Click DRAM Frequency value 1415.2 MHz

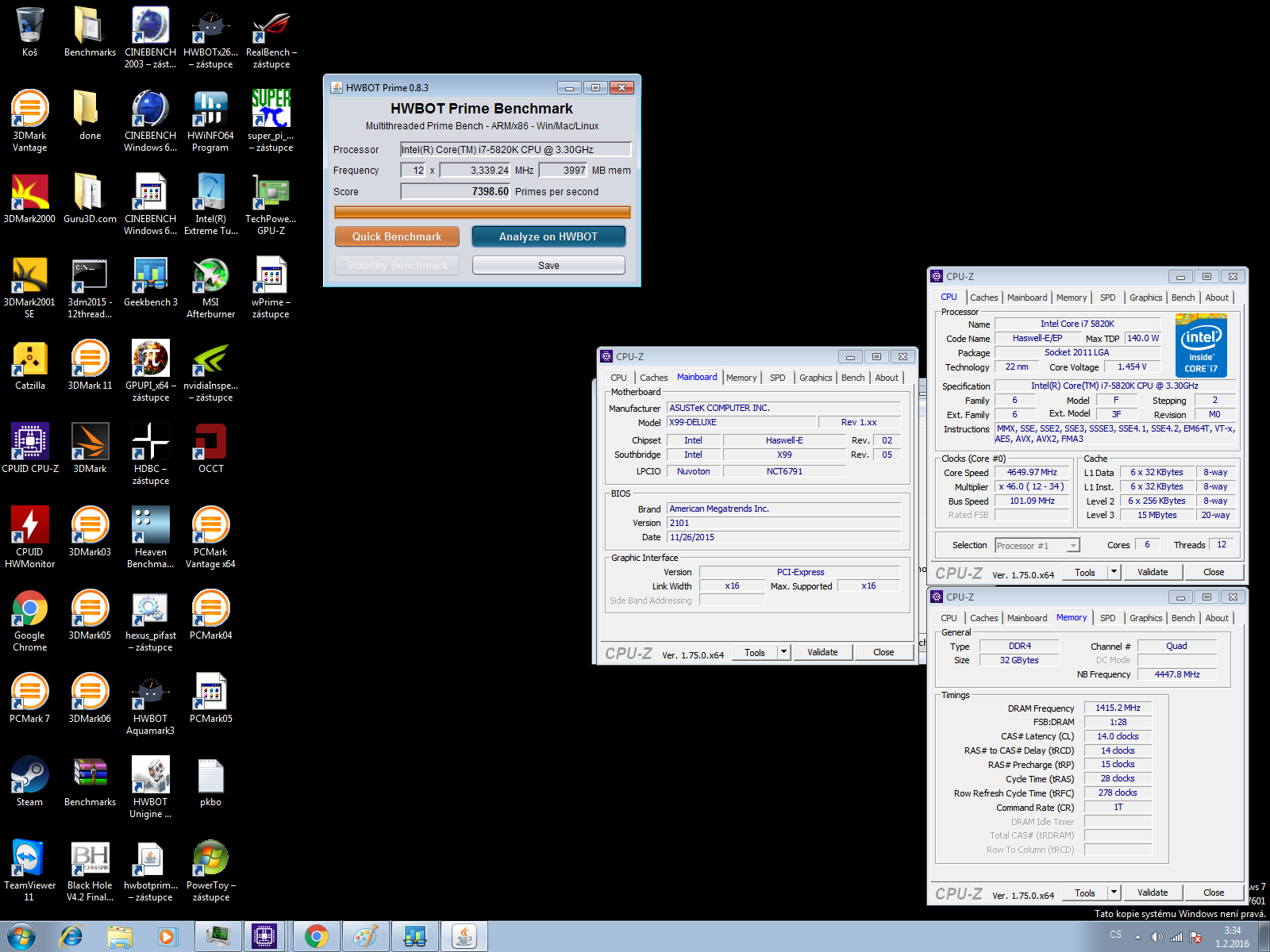1118,708
